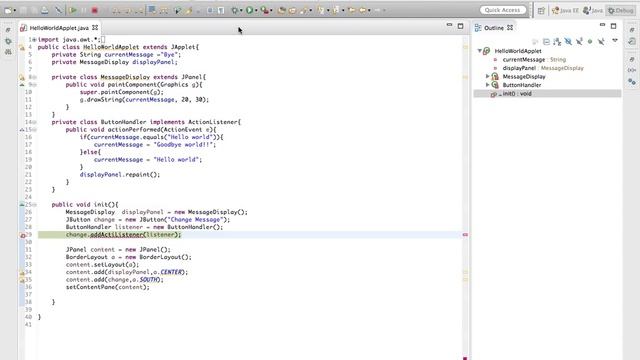Click the green Resume debug button
This screenshot has width=640, height=360.
tap(73, 10)
